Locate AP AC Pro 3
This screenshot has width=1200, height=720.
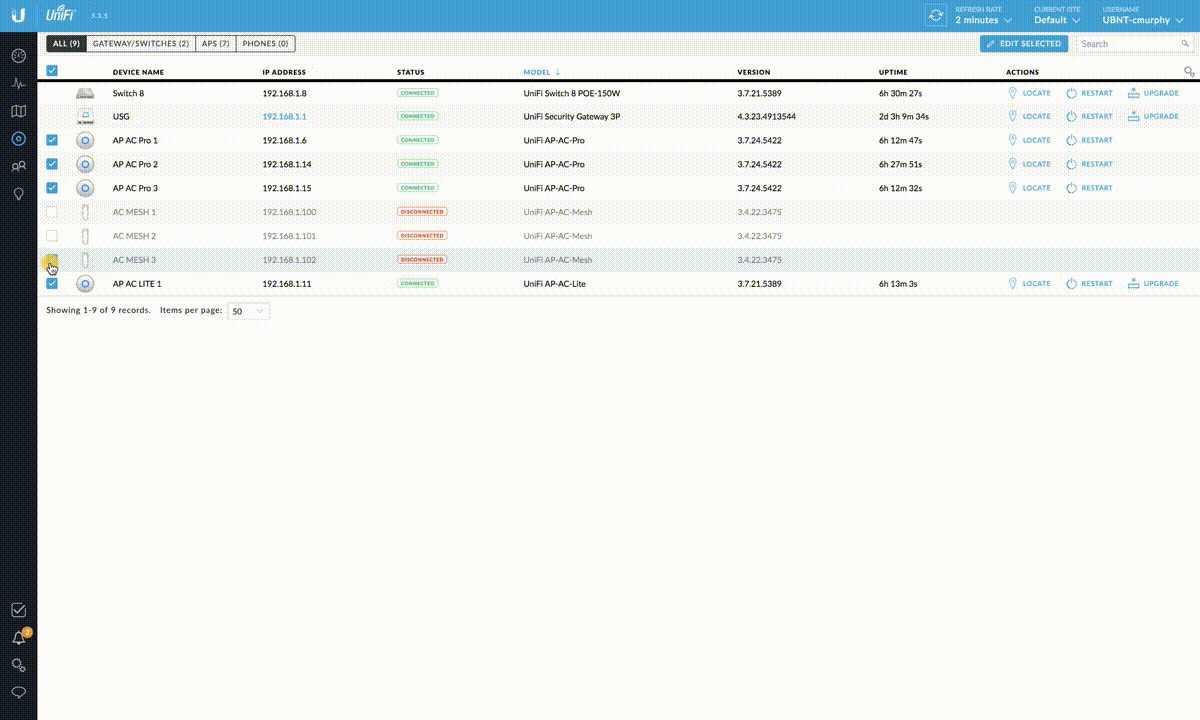tap(1029, 188)
